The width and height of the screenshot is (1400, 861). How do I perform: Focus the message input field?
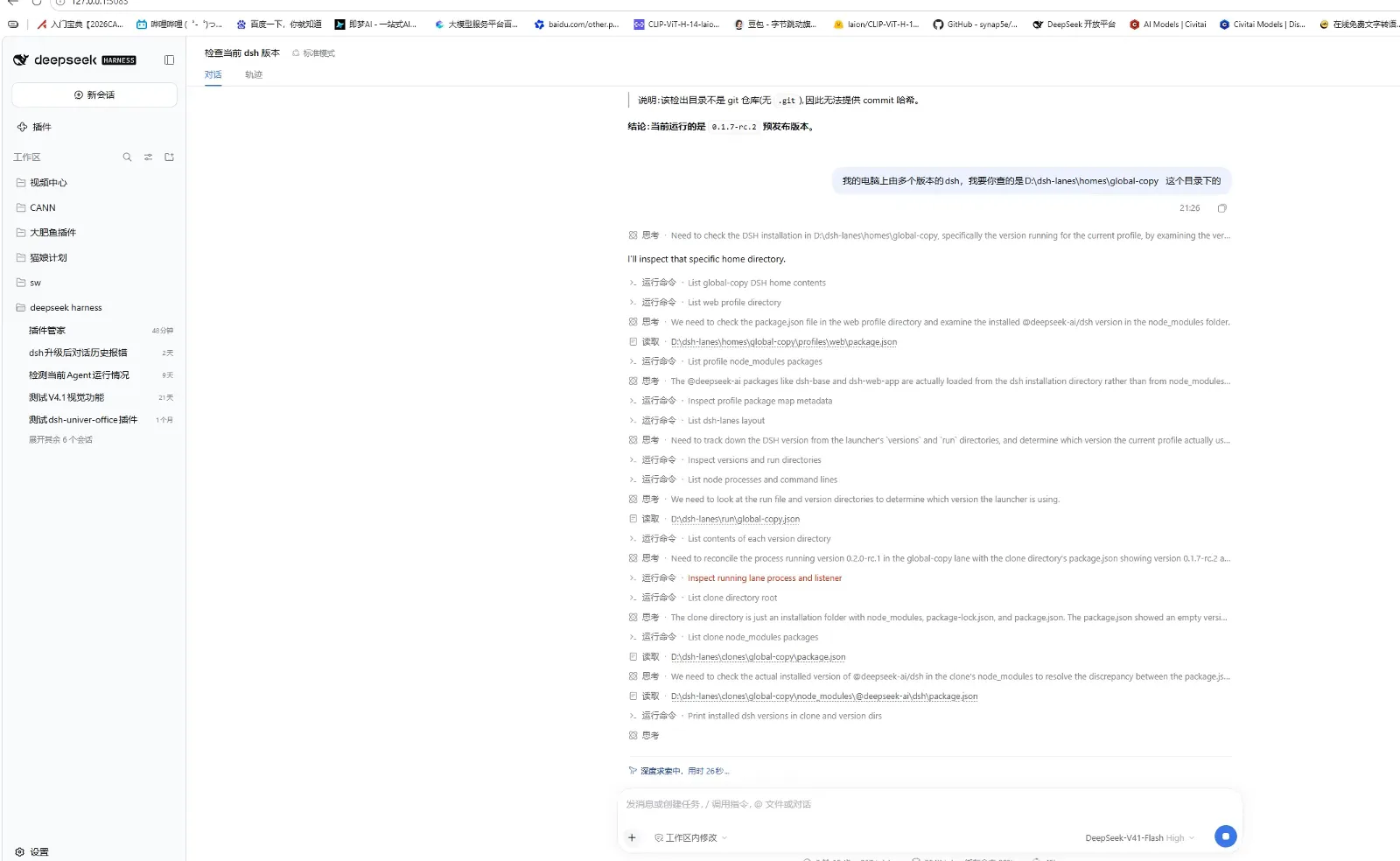[929, 804]
